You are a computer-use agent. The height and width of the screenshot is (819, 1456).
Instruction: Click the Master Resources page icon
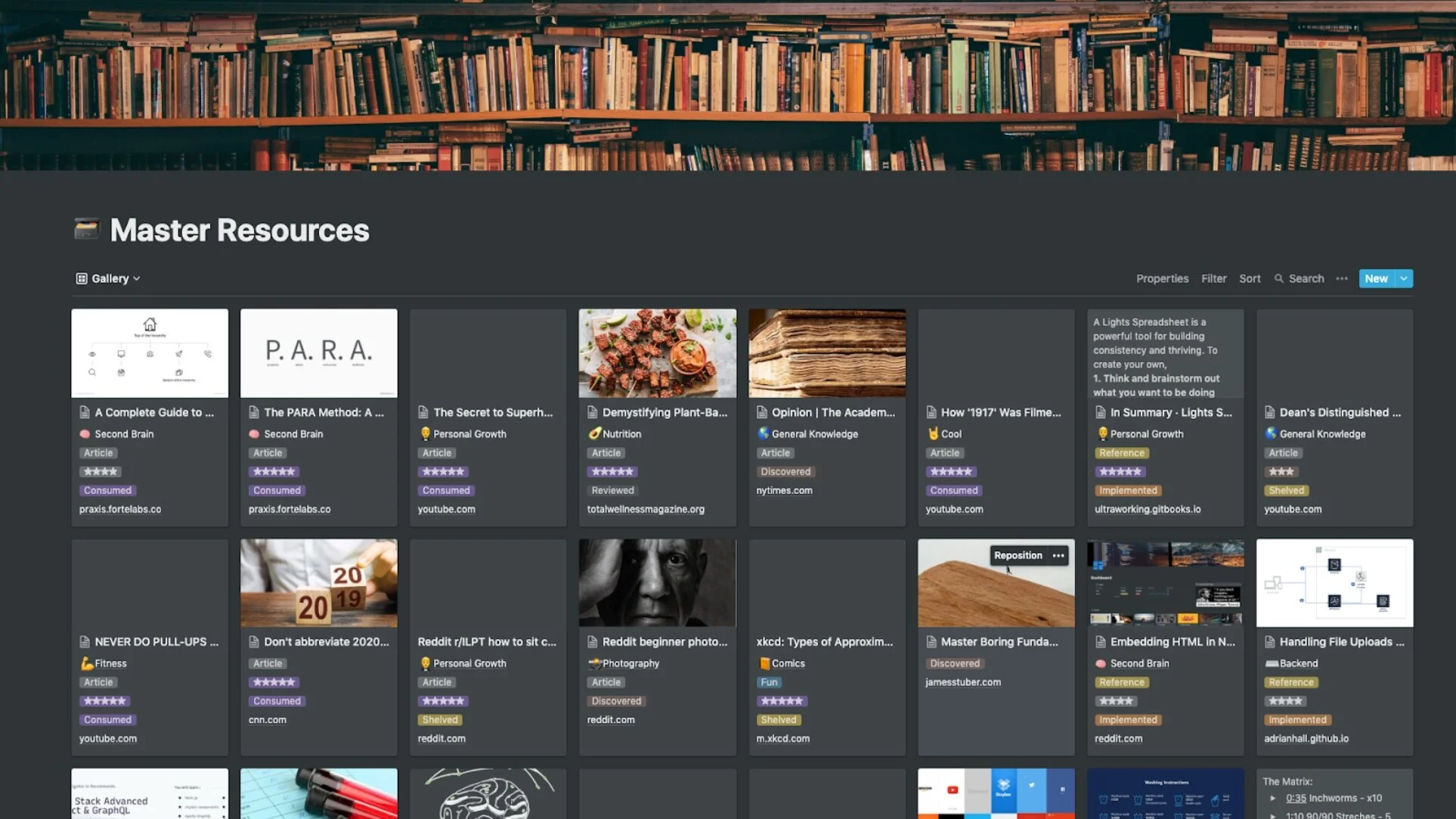pyautogui.click(x=86, y=229)
